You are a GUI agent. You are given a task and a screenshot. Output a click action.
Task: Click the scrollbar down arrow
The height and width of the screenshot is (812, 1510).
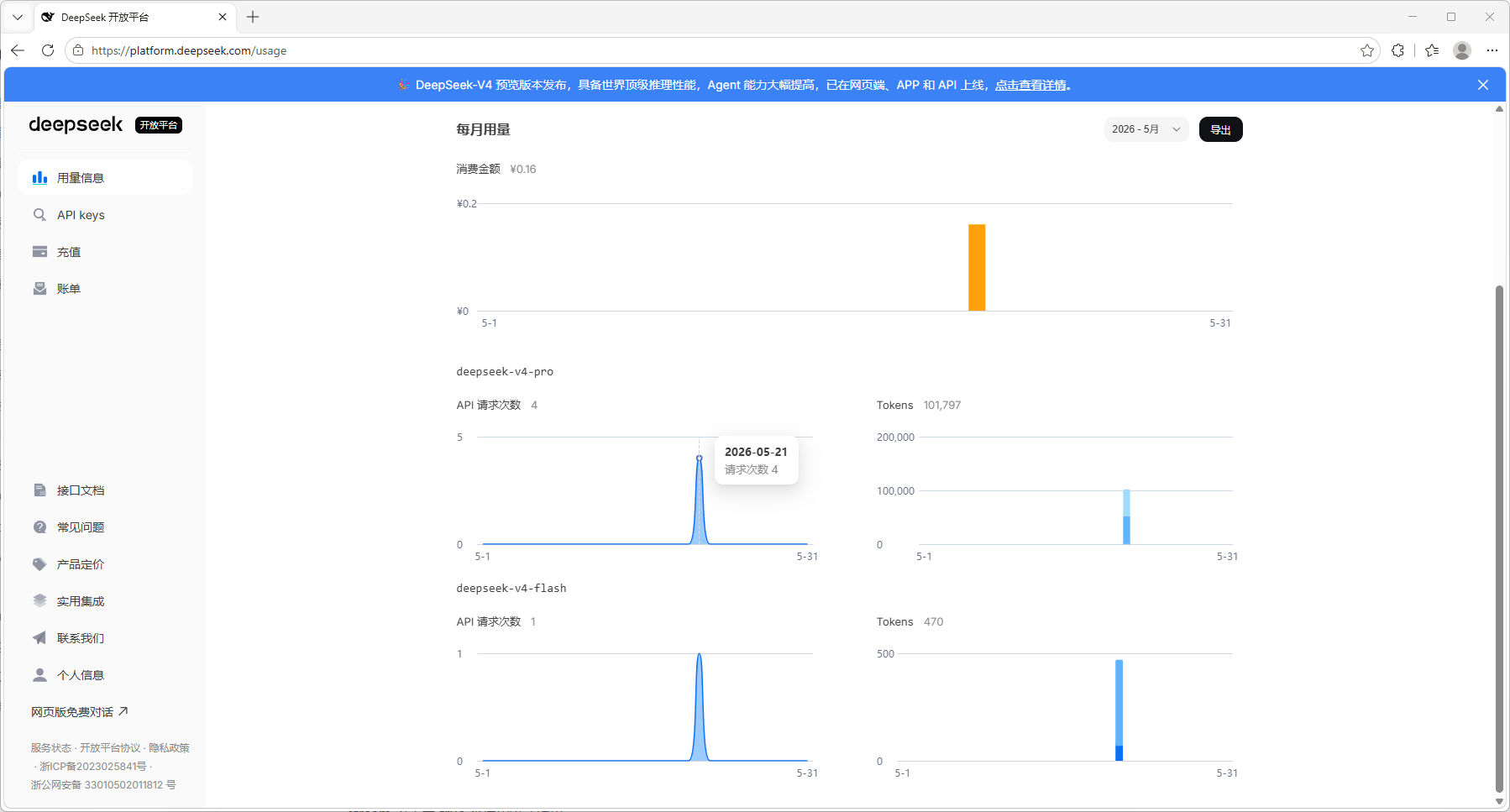tap(1499, 801)
